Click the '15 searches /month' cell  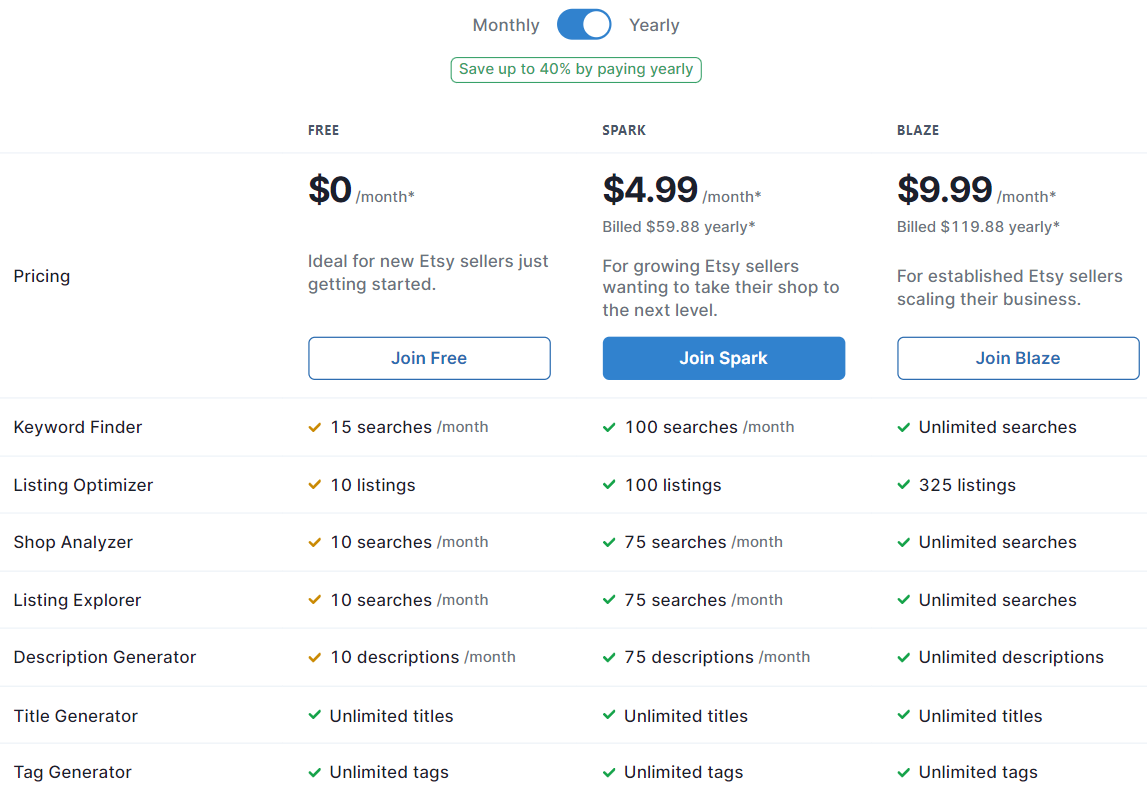(x=398, y=427)
